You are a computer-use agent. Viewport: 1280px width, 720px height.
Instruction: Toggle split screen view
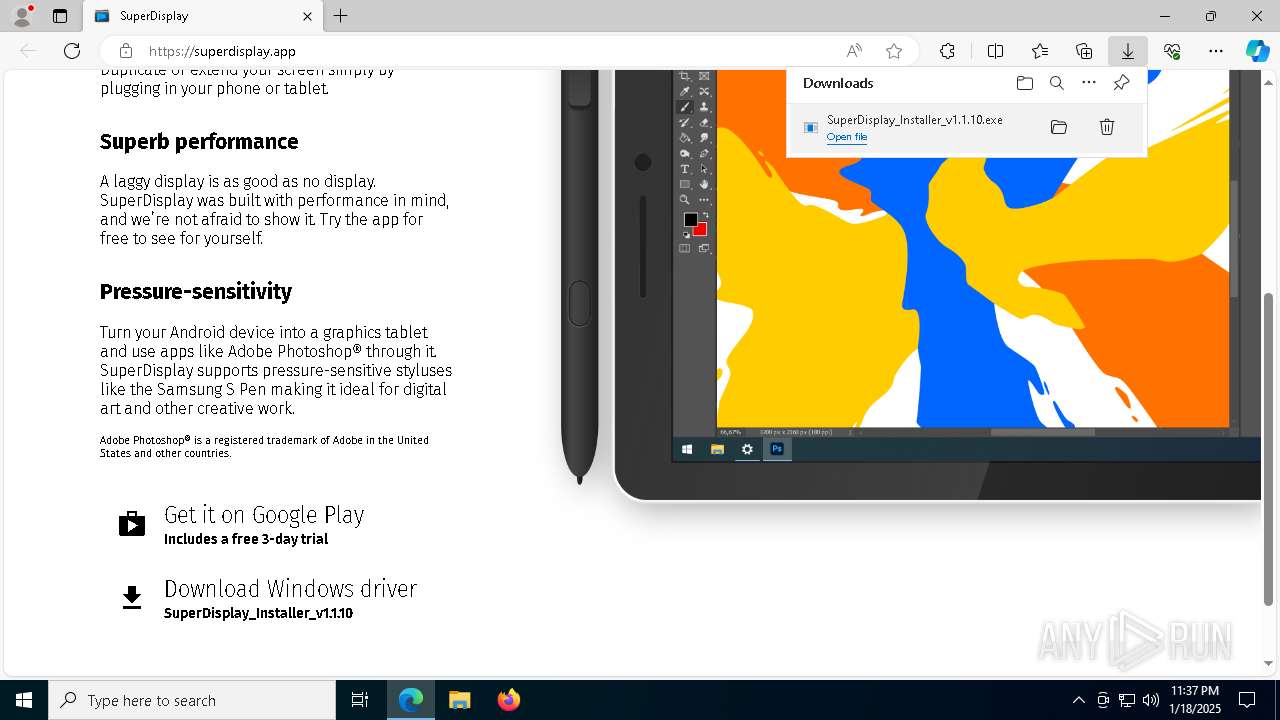[995, 51]
